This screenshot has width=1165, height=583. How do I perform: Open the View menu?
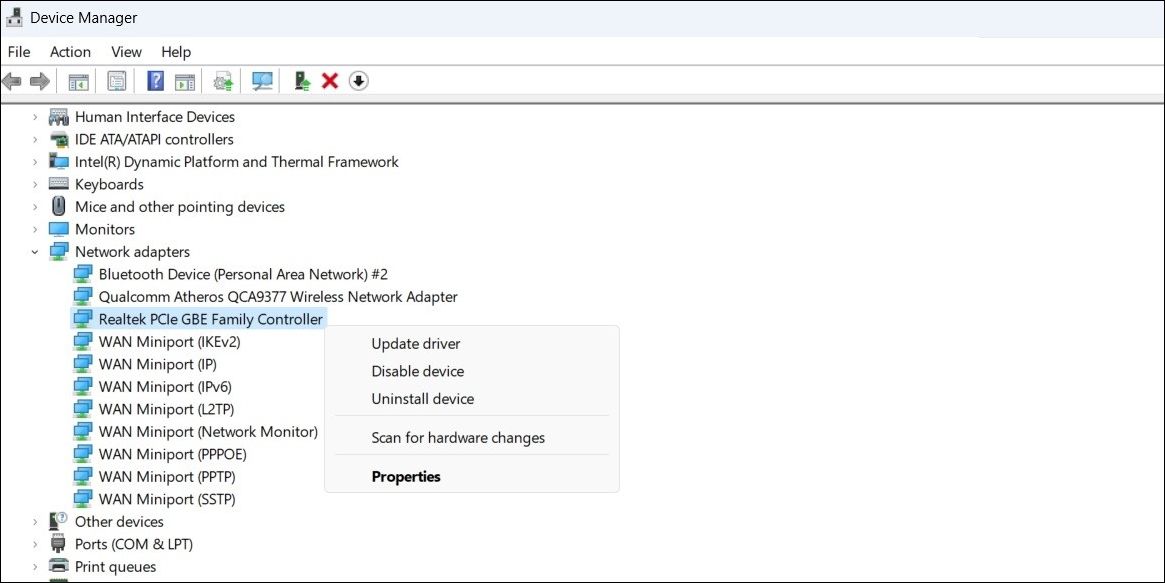(x=126, y=51)
